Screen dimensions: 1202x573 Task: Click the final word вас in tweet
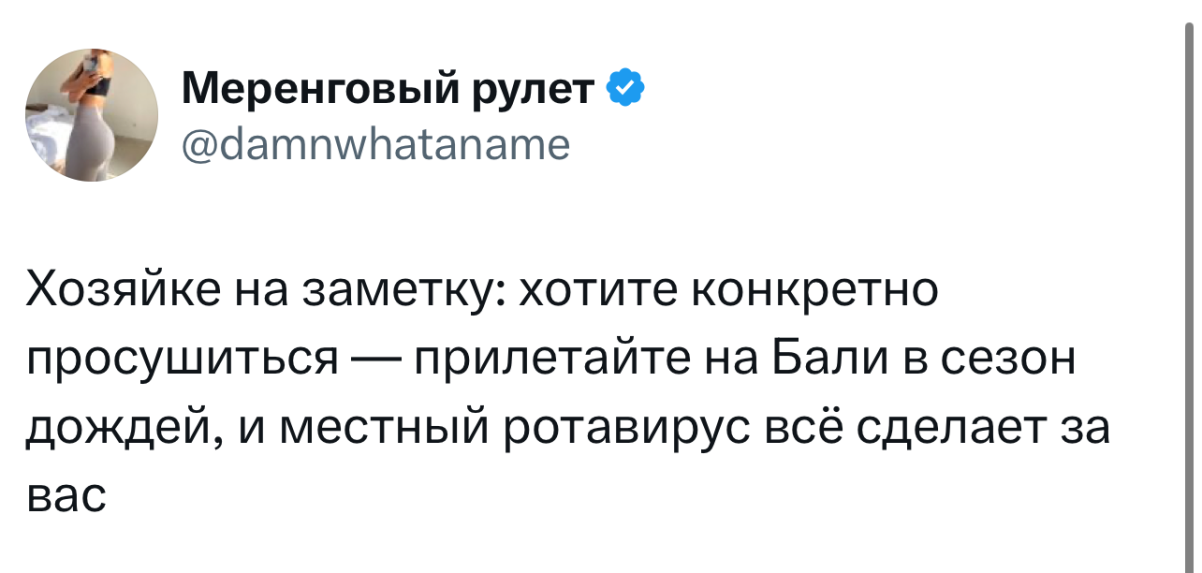pyautogui.click(x=65, y=497)
